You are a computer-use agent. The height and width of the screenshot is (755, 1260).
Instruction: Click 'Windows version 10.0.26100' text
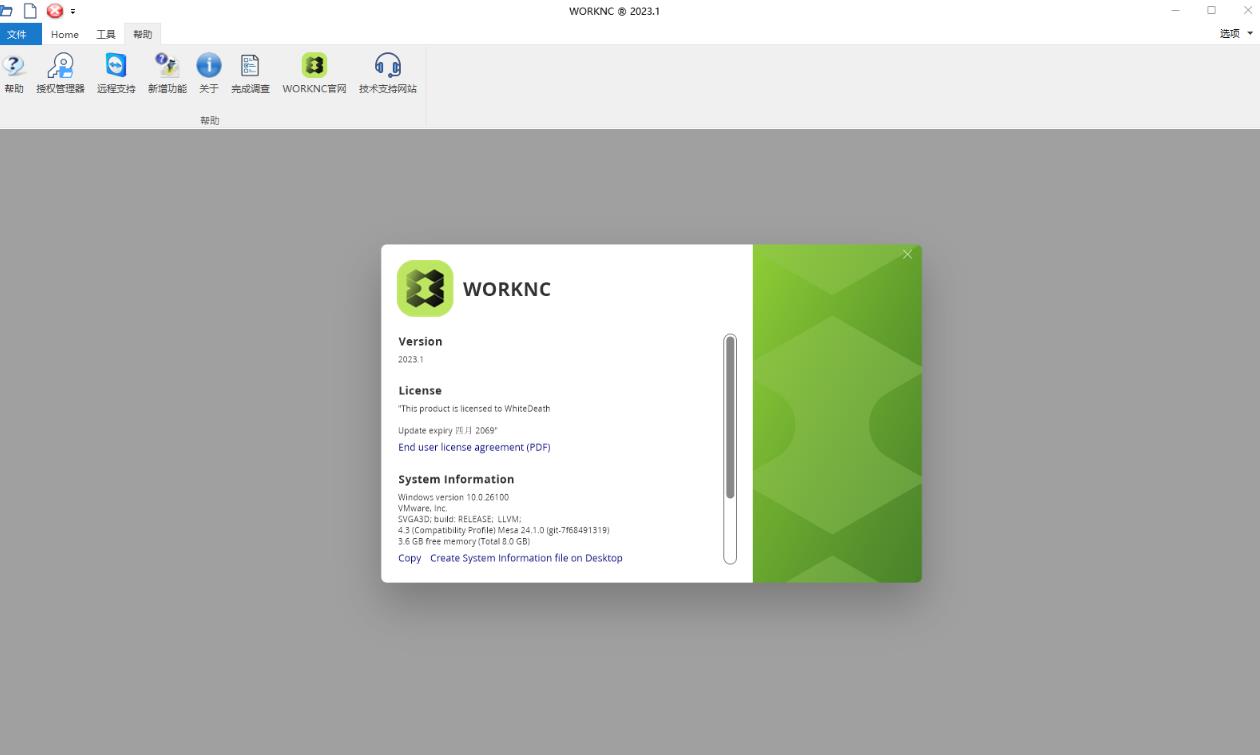453,497
